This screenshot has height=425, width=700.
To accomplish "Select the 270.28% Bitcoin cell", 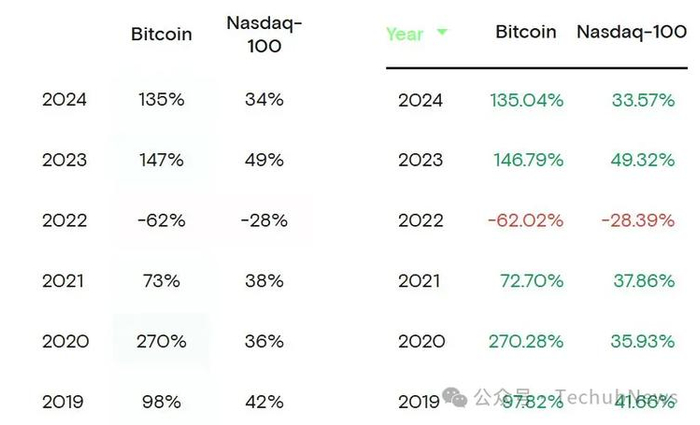I will (526, 341).
